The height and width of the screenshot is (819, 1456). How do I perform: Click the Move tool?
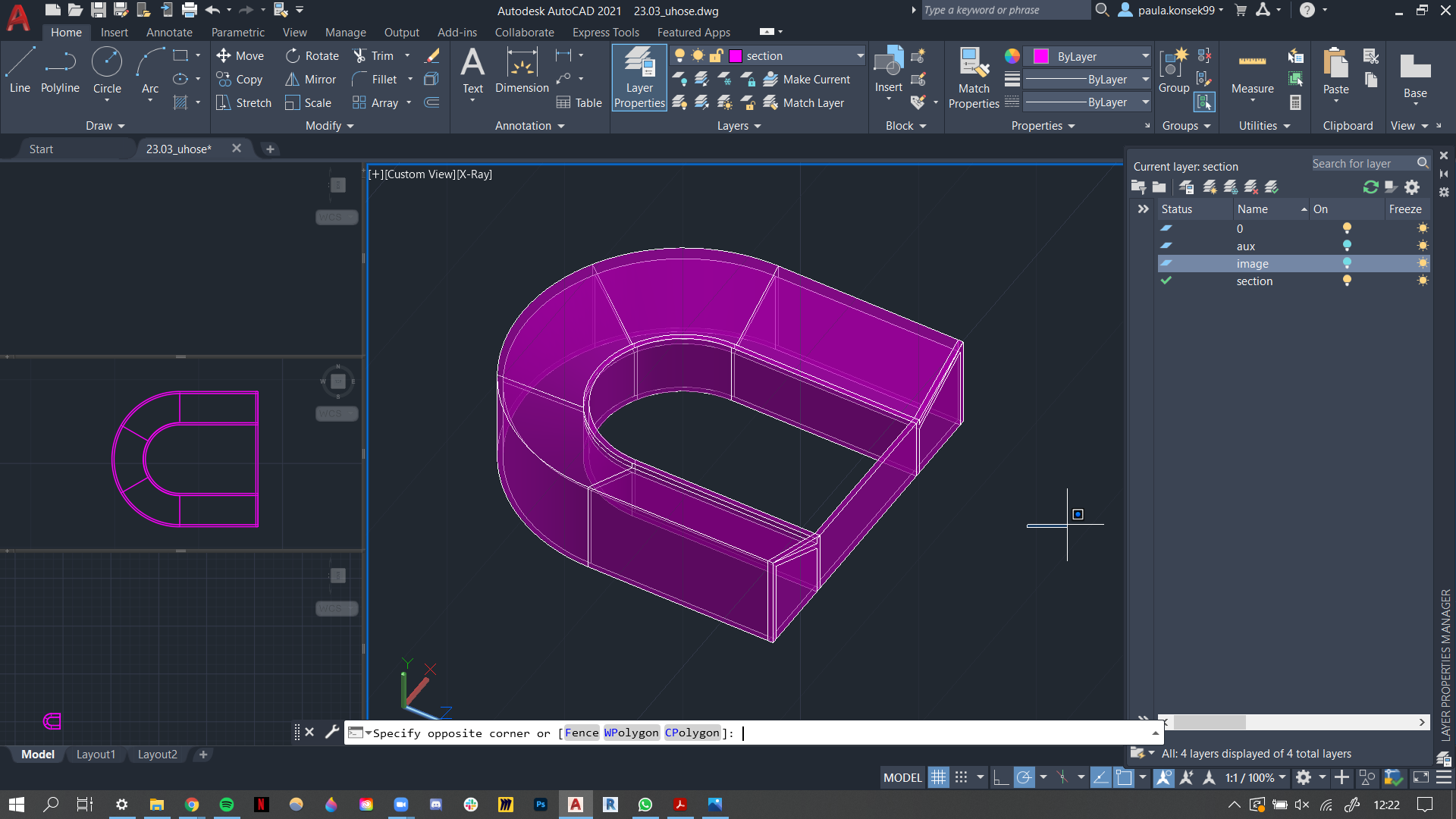pos(240,55)
